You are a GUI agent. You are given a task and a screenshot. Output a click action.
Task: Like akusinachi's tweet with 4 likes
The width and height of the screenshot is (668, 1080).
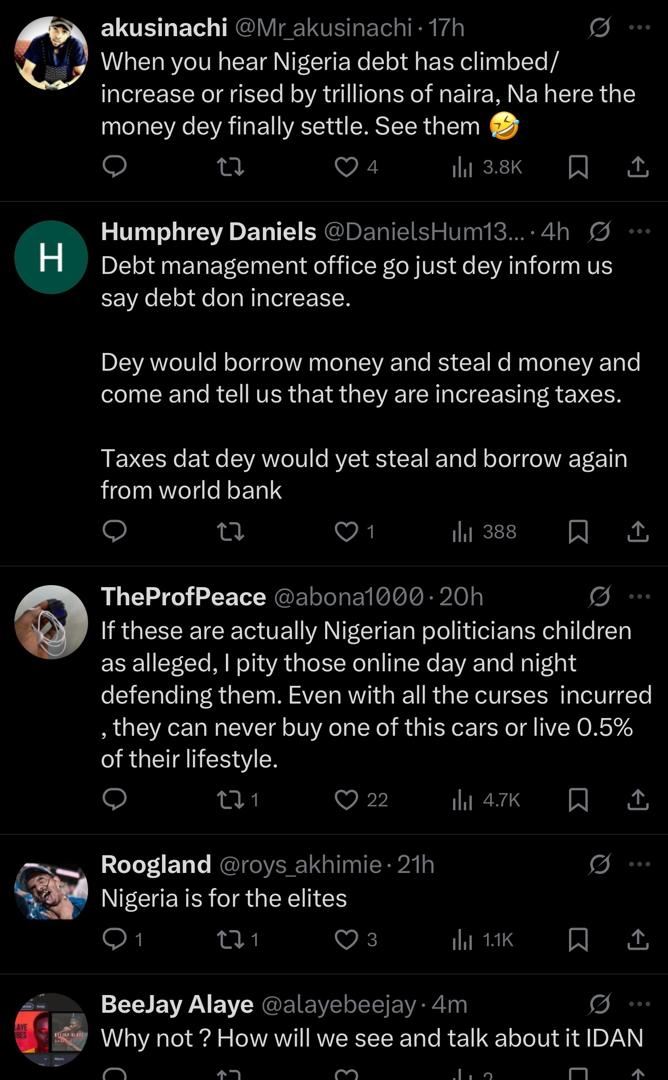click(x=347, y=167)
